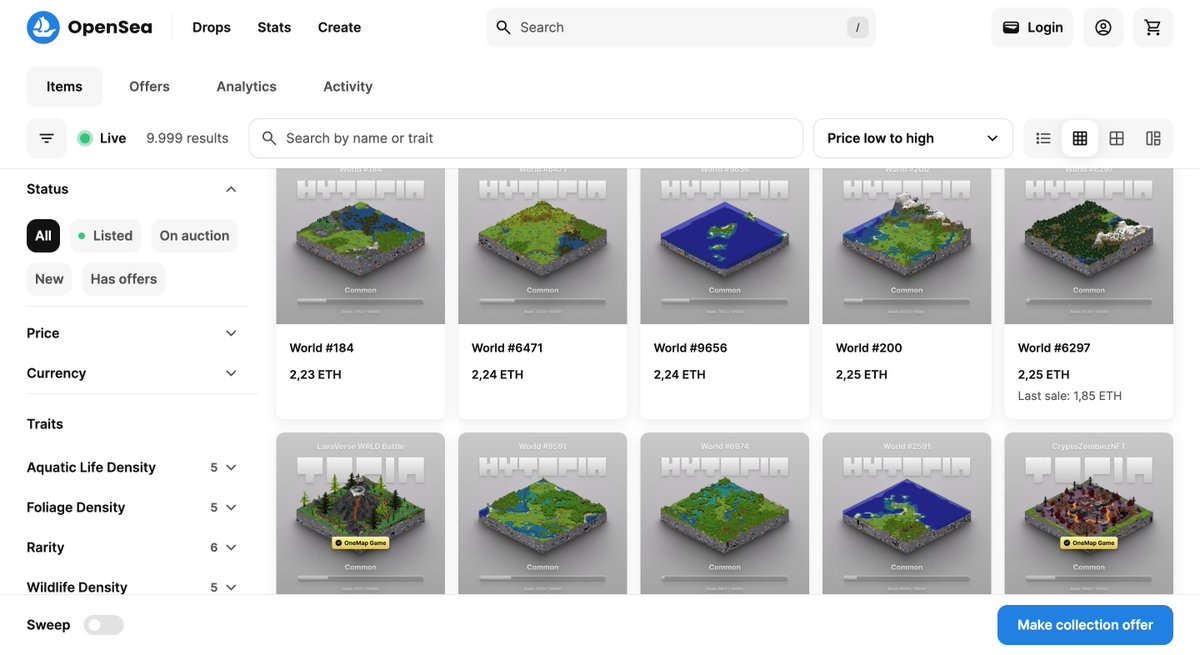The image size is (1200, 655).
Task: Open the World #9656 item link
Action: click(x=690, y=348)
